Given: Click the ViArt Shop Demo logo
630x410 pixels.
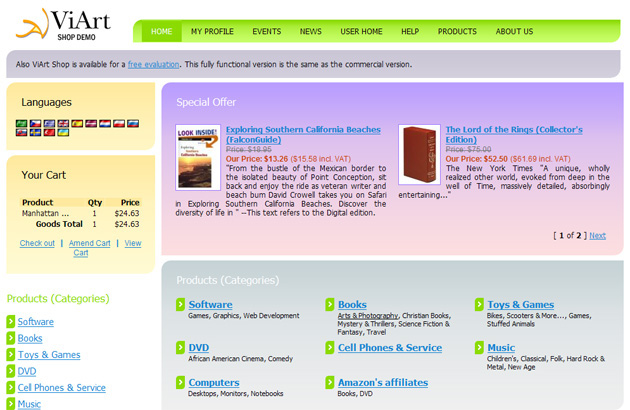Looking at the screenshot, I should 63,25.
